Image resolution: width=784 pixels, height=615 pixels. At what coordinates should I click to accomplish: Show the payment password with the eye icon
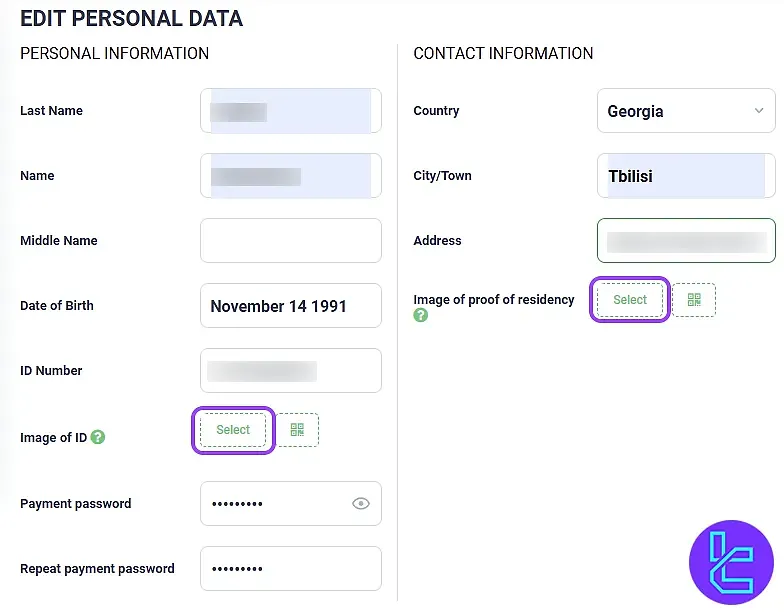361,504
